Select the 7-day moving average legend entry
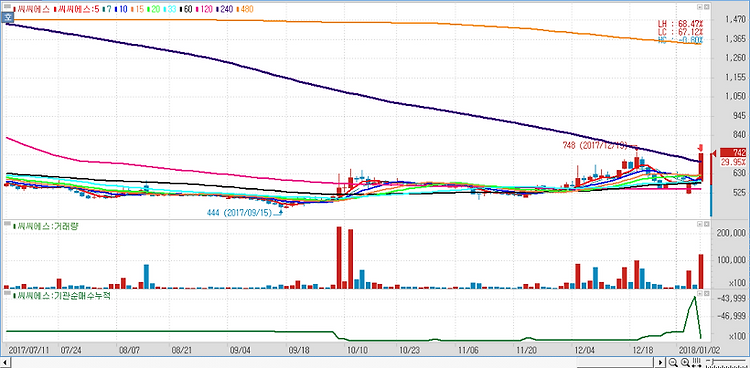 pyautogui.click(x=106, y=9)
